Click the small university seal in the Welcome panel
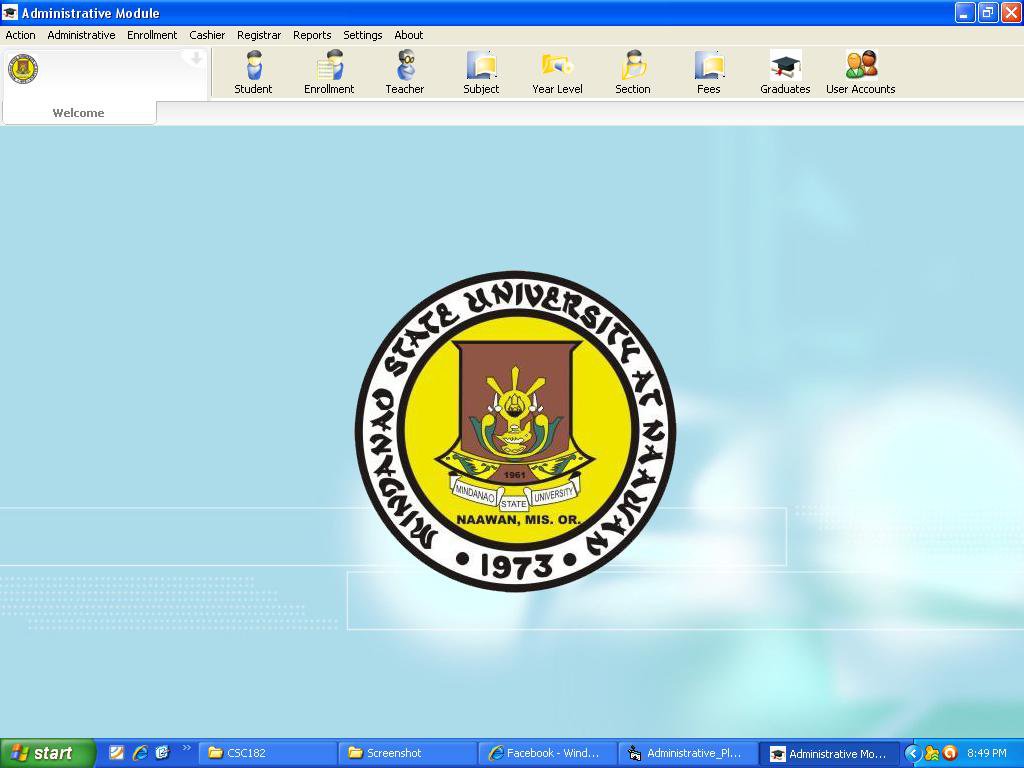 point(23,69)
